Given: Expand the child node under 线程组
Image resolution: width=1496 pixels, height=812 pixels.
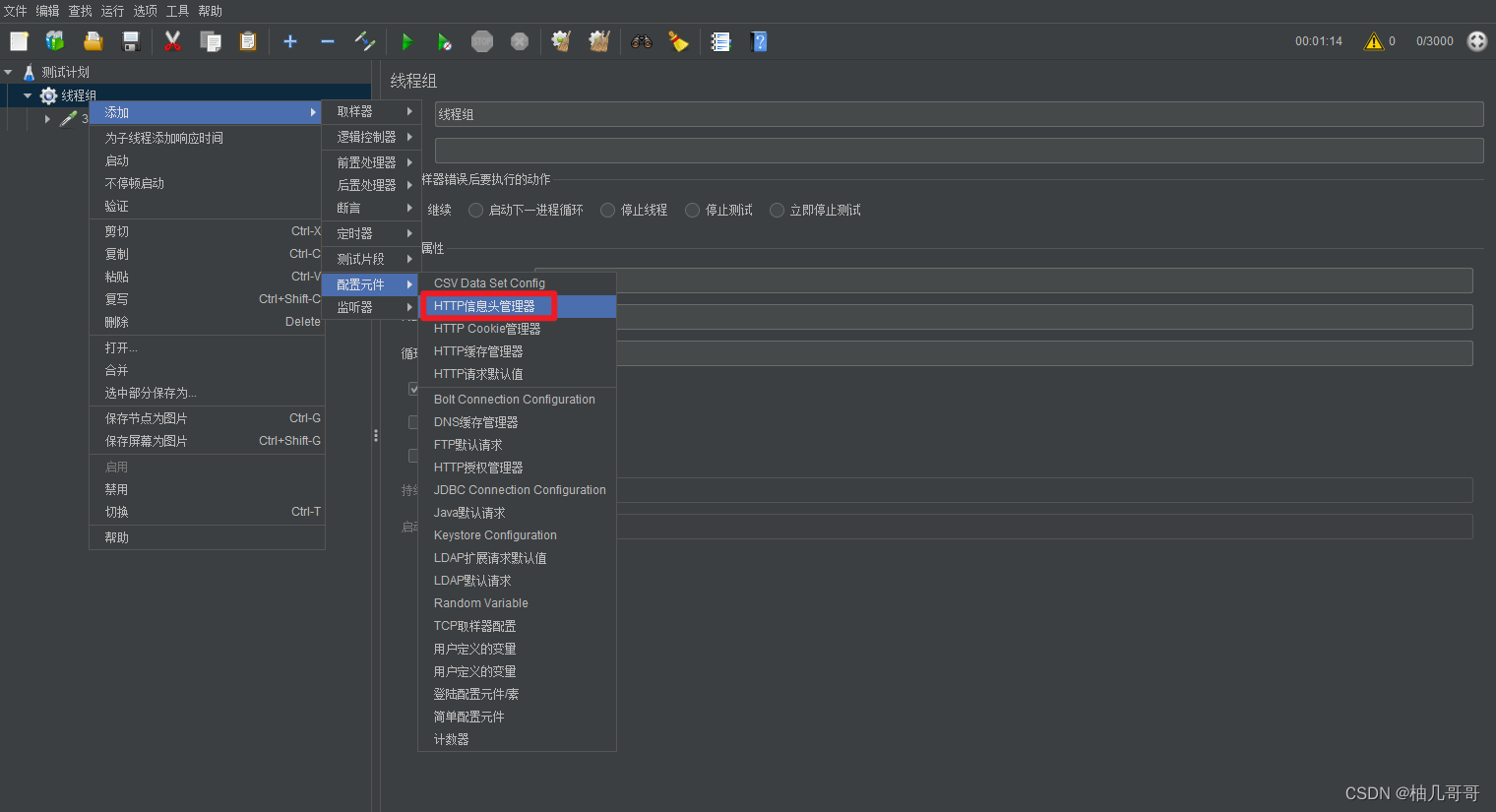Looking at the screenshot, I should 47,119.
